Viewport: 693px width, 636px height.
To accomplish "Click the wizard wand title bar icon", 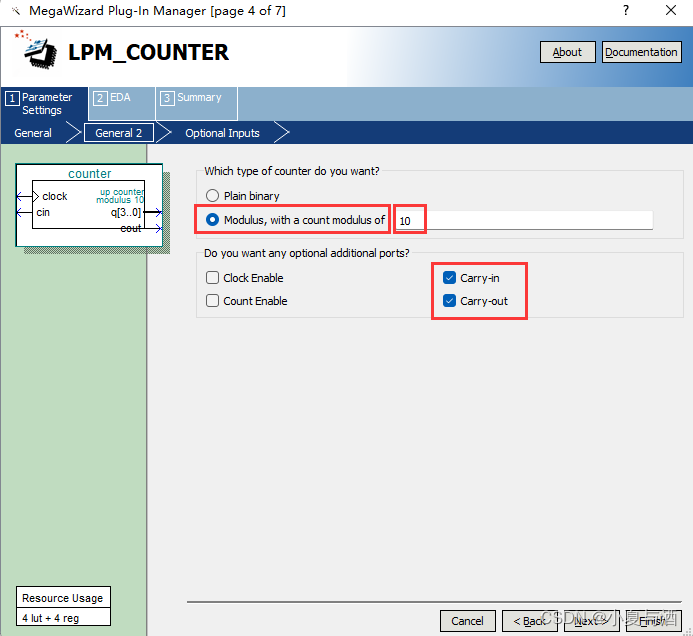I will [16, 11].
